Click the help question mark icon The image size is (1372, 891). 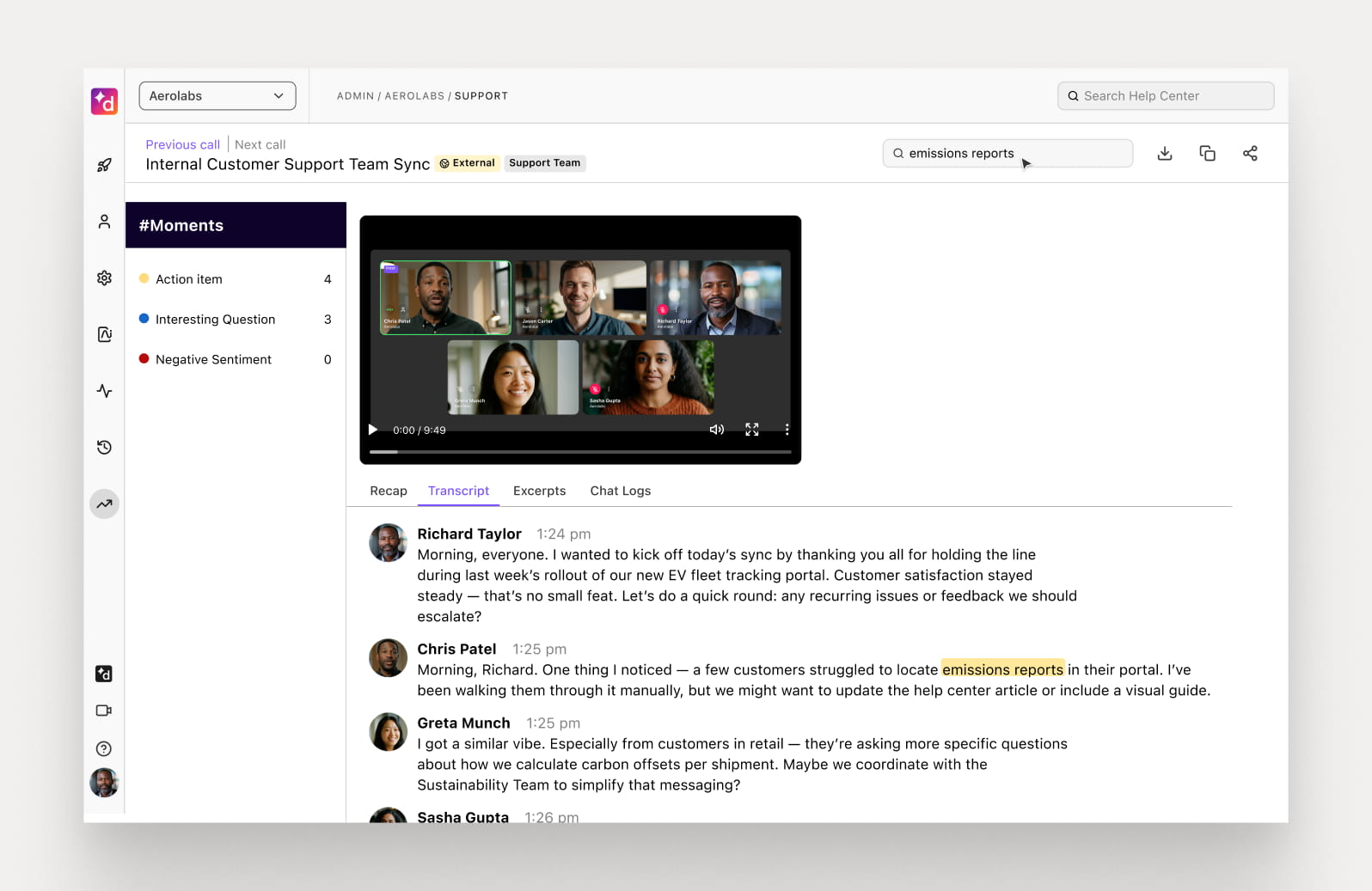point(104,748)
